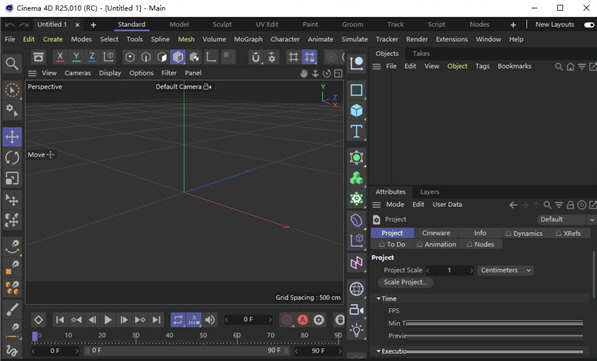Screen dimensions: 597x361
Task: Open the Asset Browser box icon
Action: 38,58
